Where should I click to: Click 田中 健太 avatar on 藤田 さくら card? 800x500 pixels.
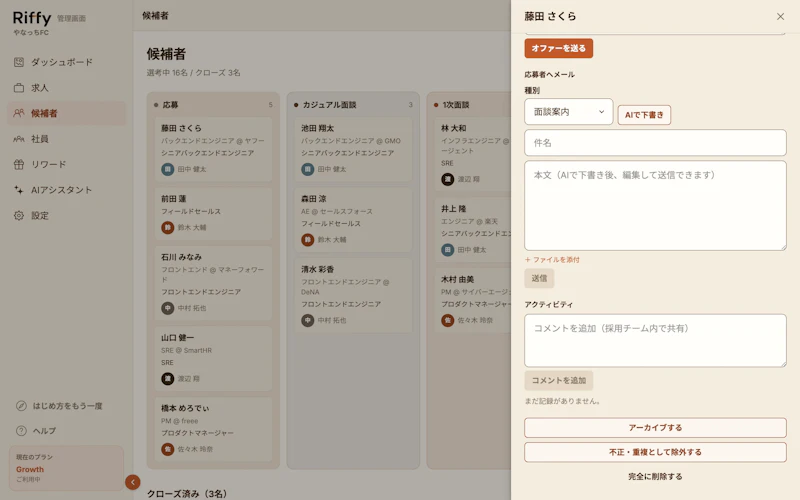167,169
